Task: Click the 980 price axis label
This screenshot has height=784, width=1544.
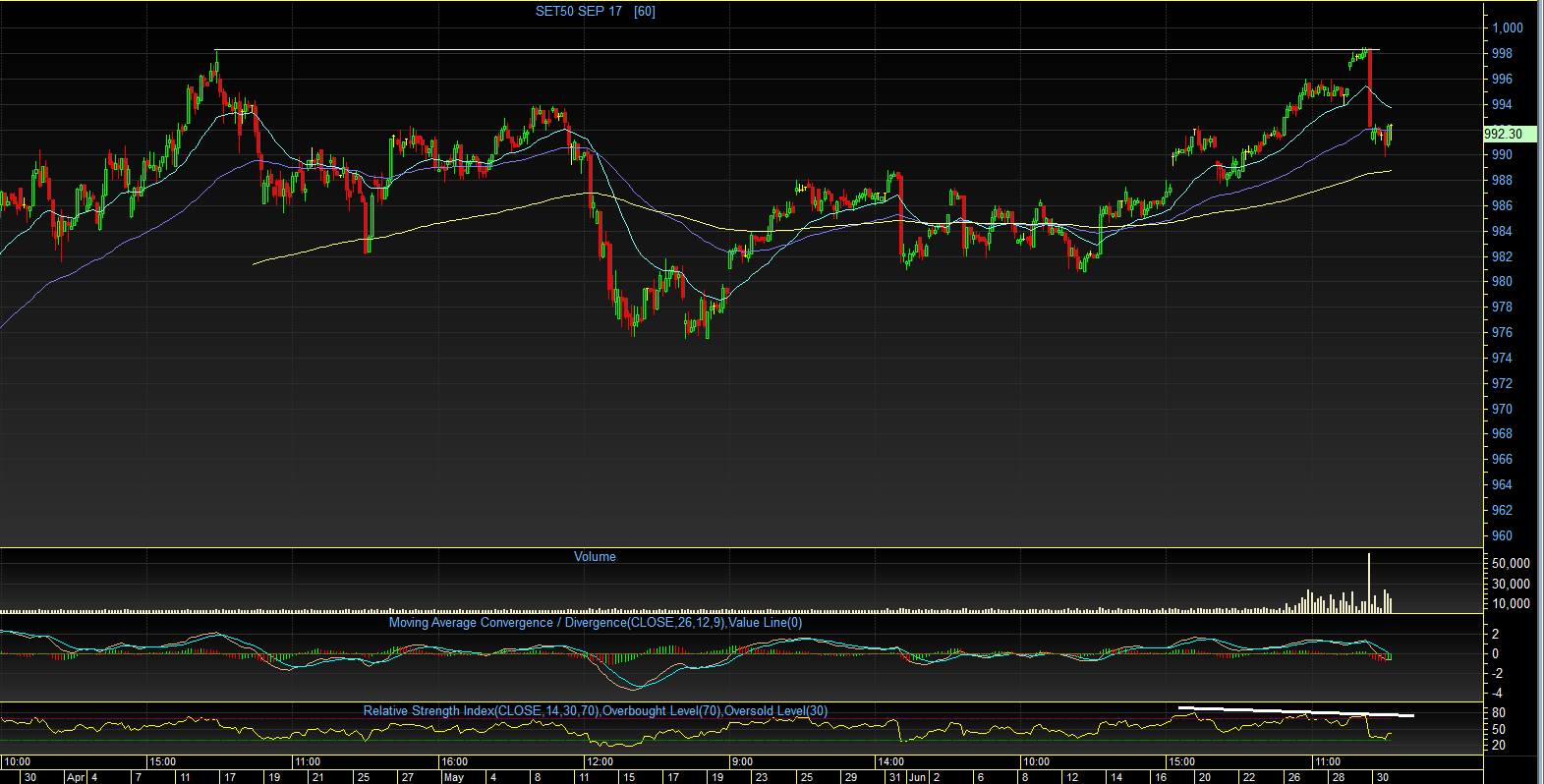Action: pyautogui.click(x=1502, y=281)
